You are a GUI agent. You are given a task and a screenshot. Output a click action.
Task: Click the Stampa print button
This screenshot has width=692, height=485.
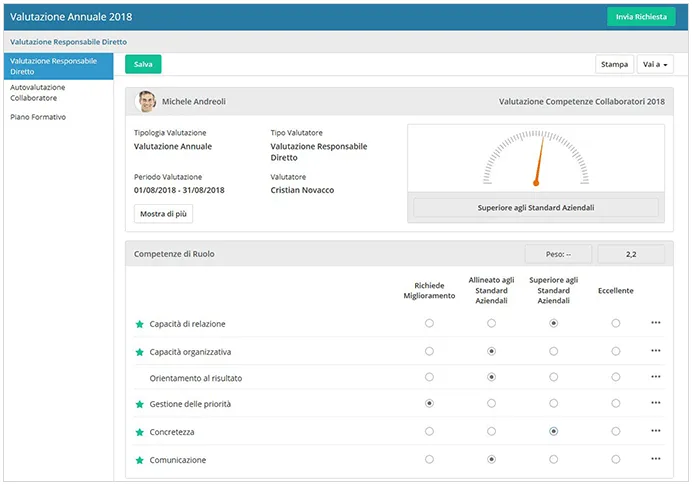click(x=614, y=64)
